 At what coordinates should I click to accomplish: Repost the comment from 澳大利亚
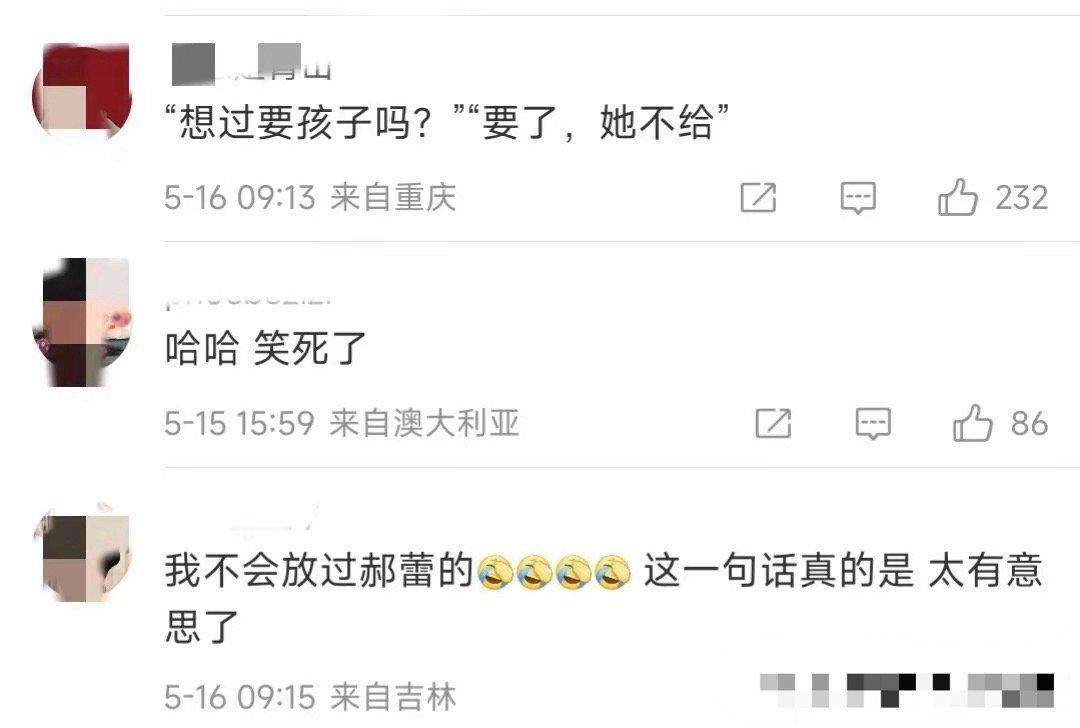point(773,424)
